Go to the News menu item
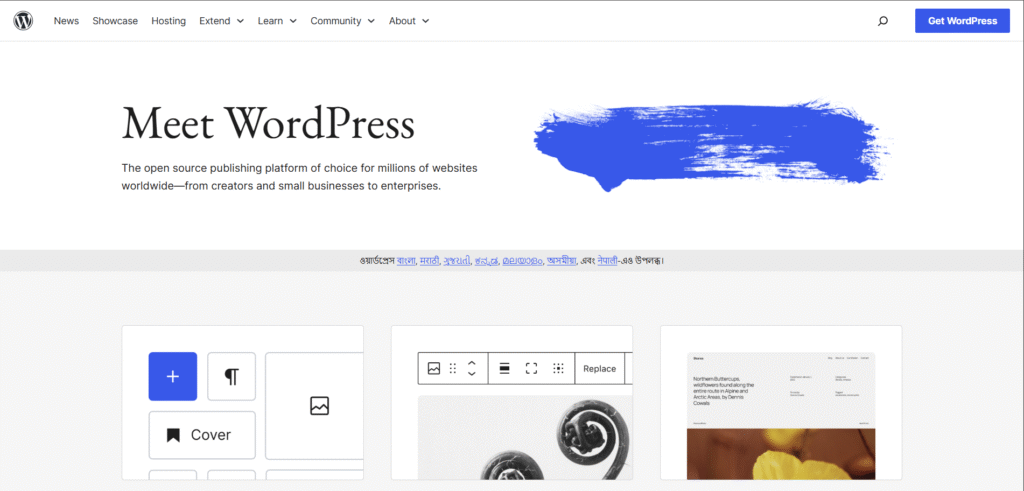The height and width of the screenshot is (491, 1024). tap(66, 21)
